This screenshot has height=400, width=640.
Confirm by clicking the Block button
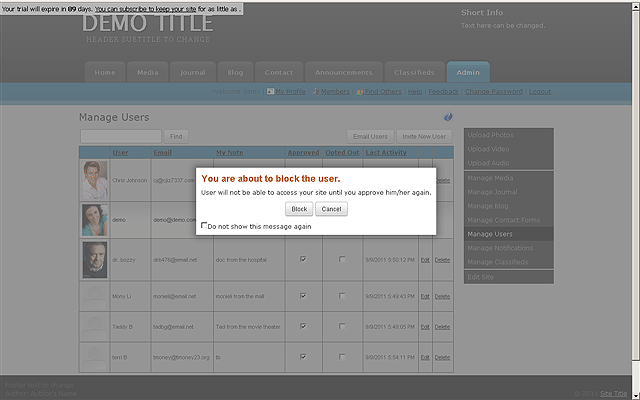298,209
